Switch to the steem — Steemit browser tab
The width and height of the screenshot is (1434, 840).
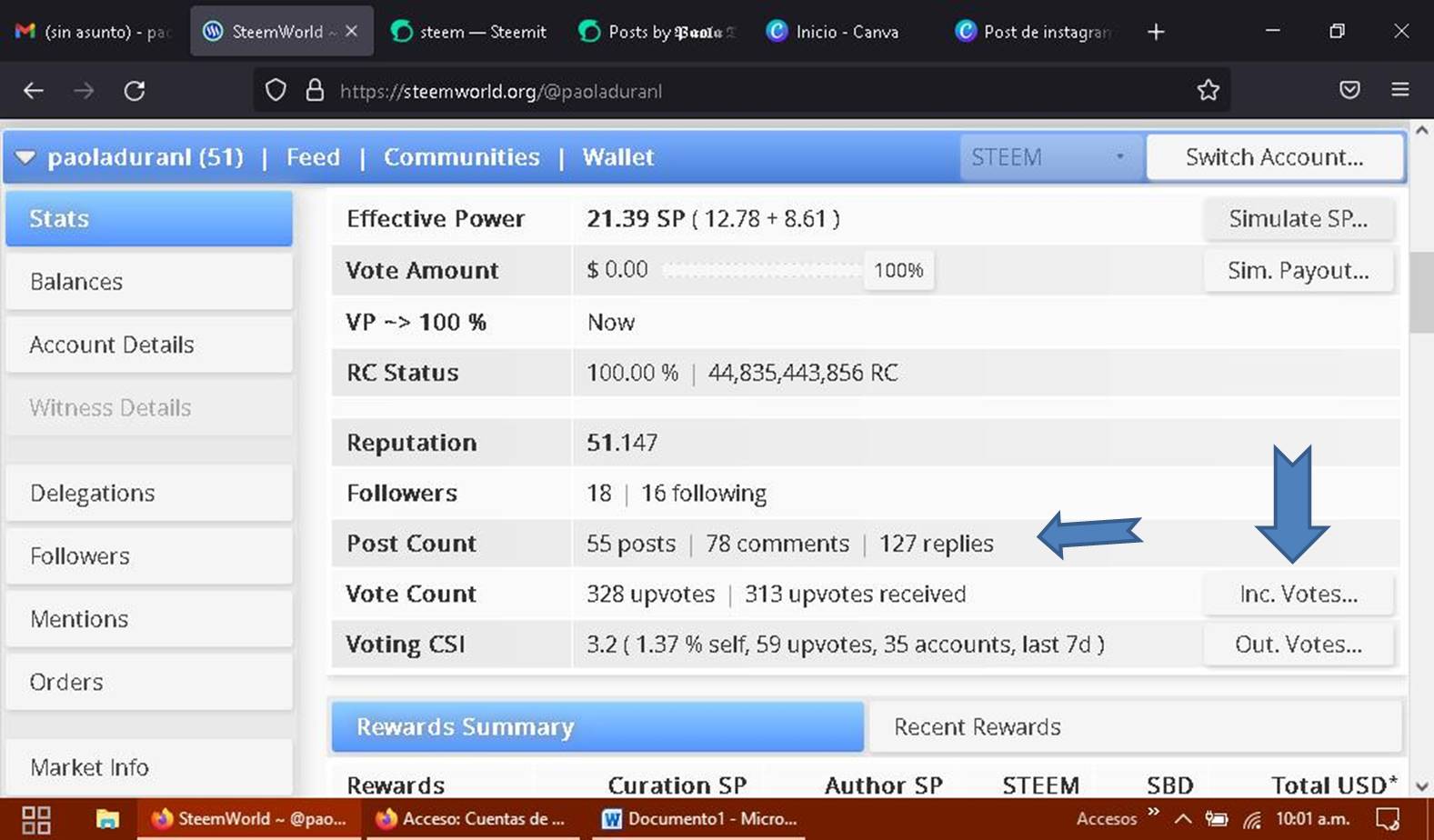(470, 32)
